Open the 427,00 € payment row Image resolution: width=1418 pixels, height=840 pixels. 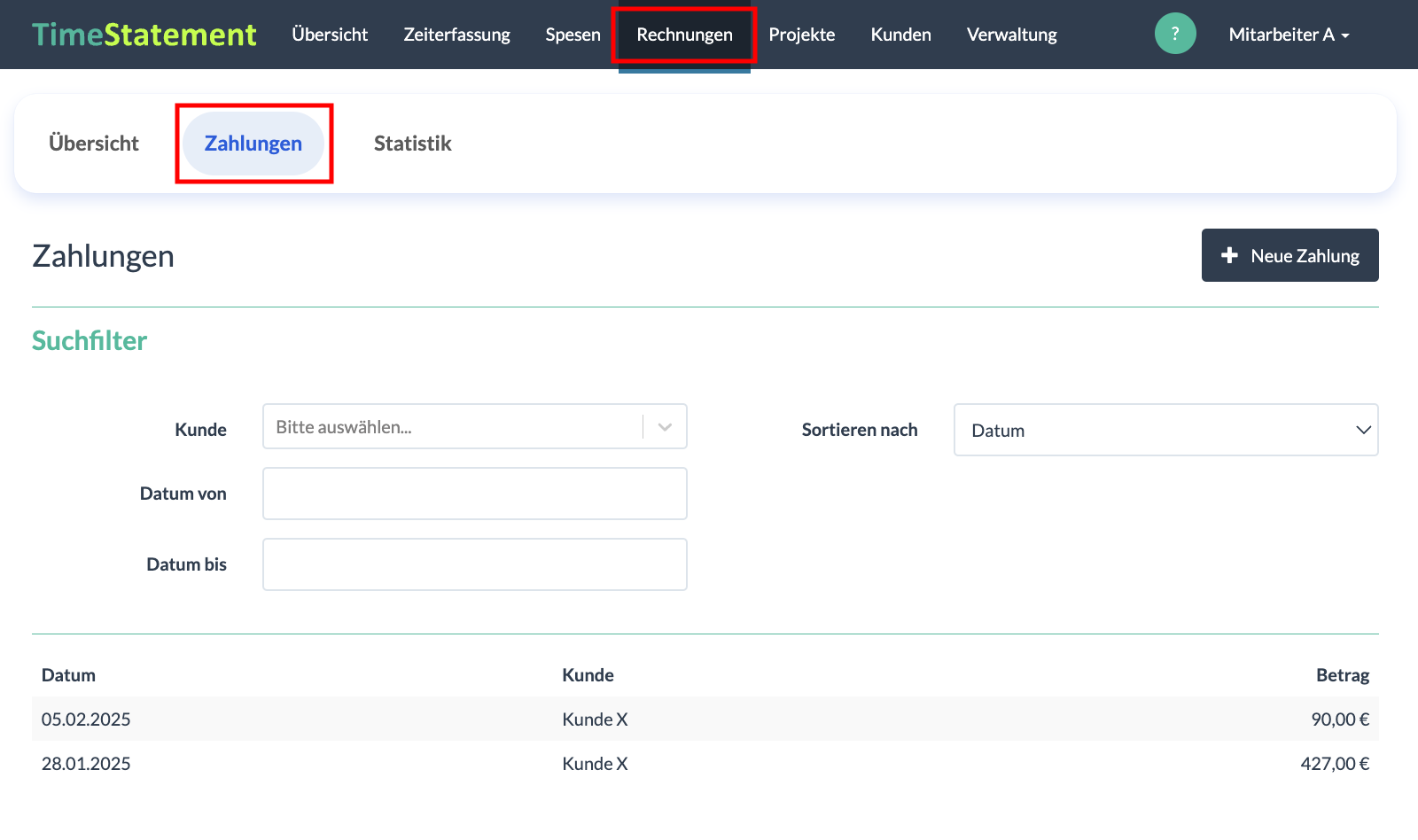point(705,764)
